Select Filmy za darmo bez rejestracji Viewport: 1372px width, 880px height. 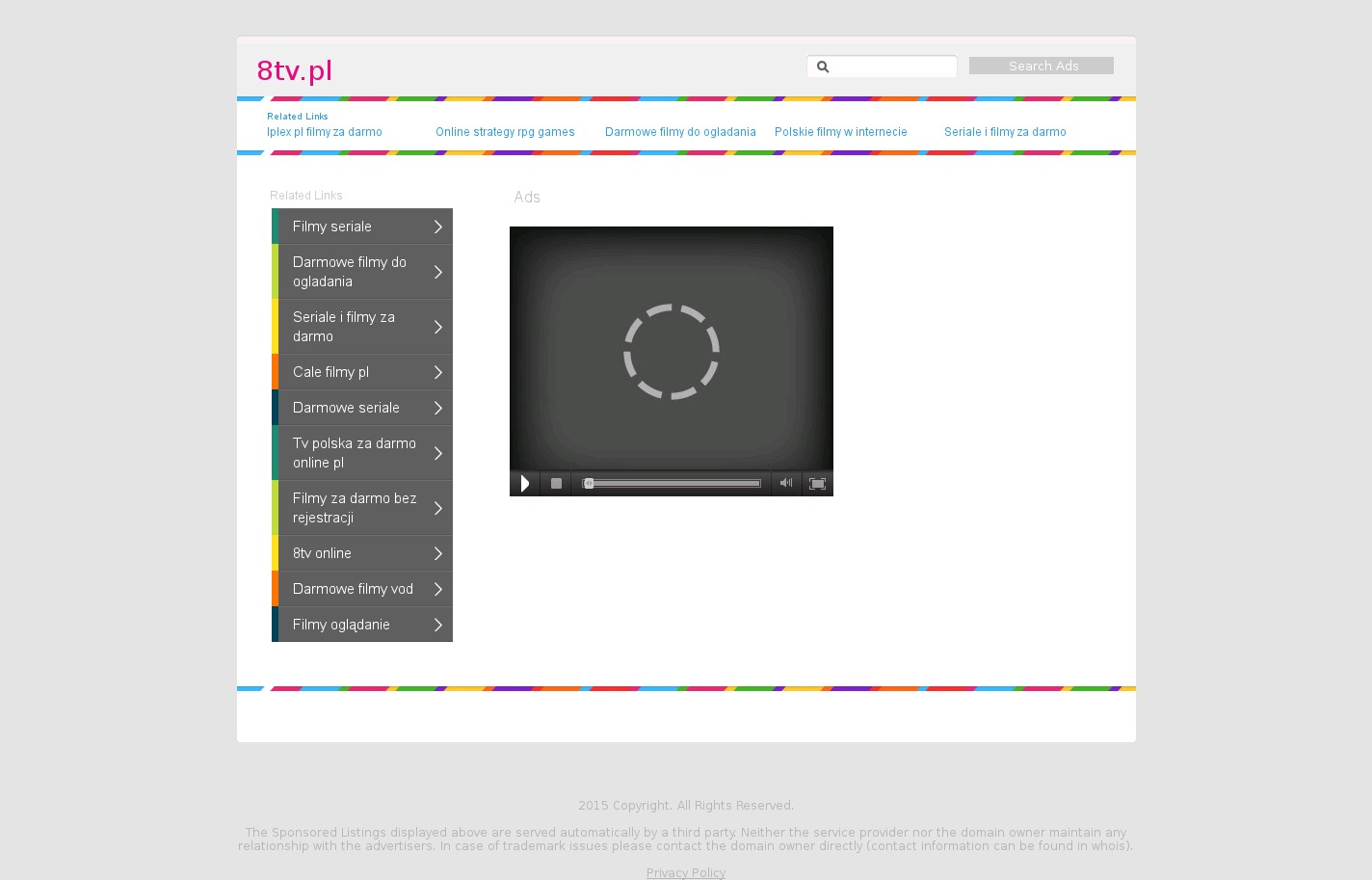355,508
